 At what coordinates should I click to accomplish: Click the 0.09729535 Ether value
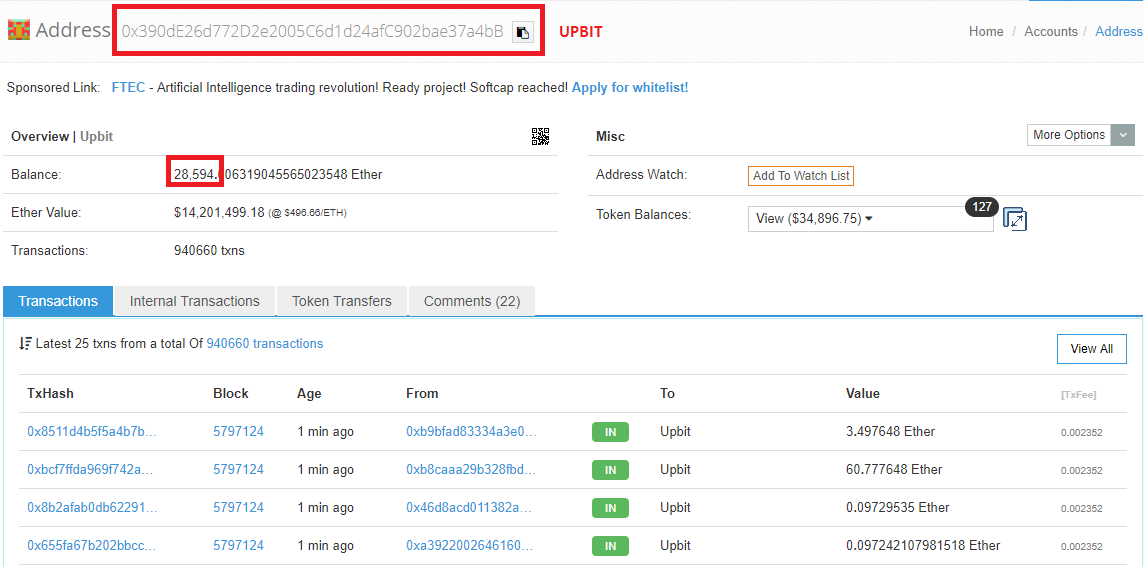(x=897, y=507)
